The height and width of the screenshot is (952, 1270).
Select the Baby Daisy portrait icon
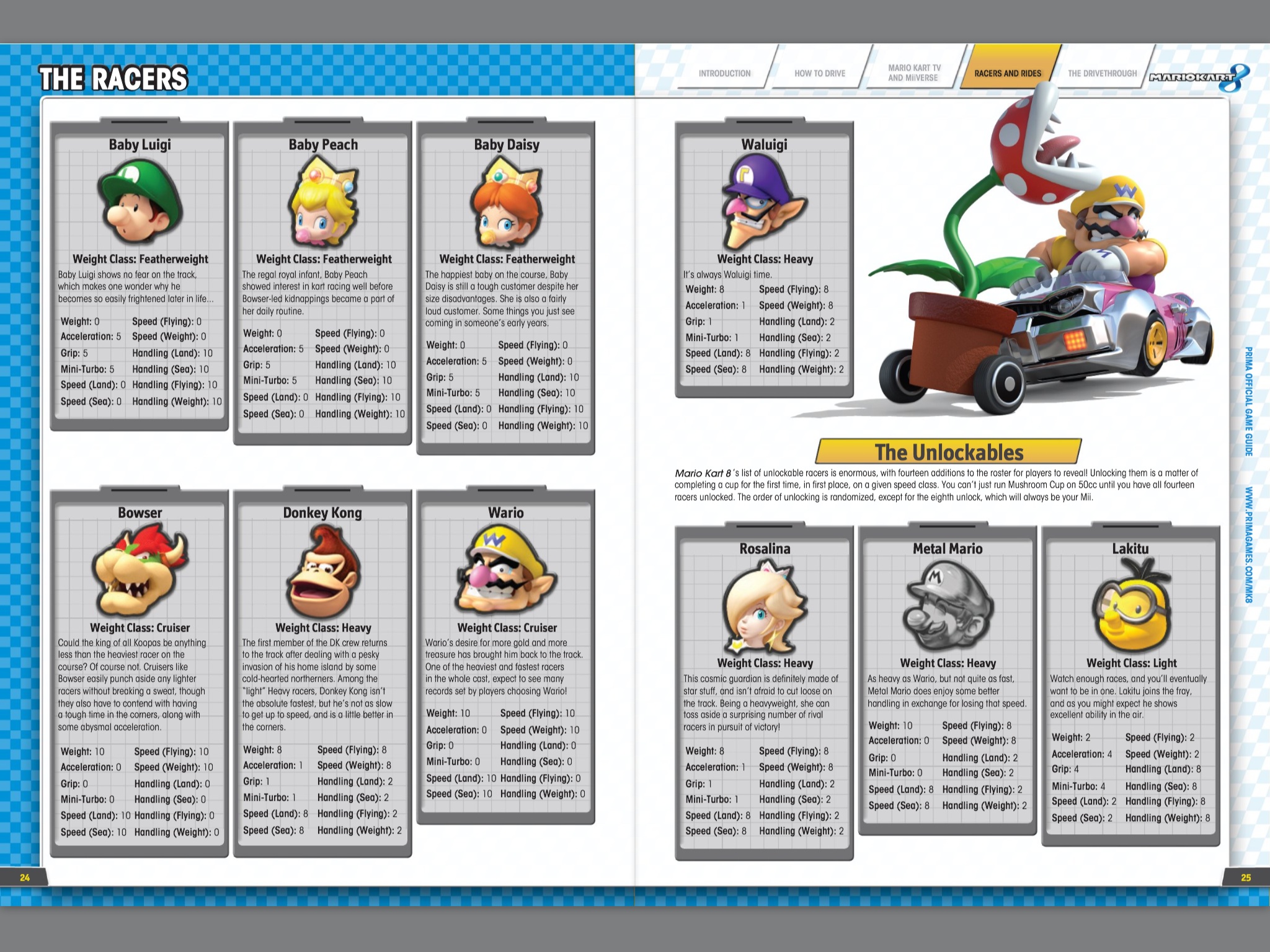(506, 203)
